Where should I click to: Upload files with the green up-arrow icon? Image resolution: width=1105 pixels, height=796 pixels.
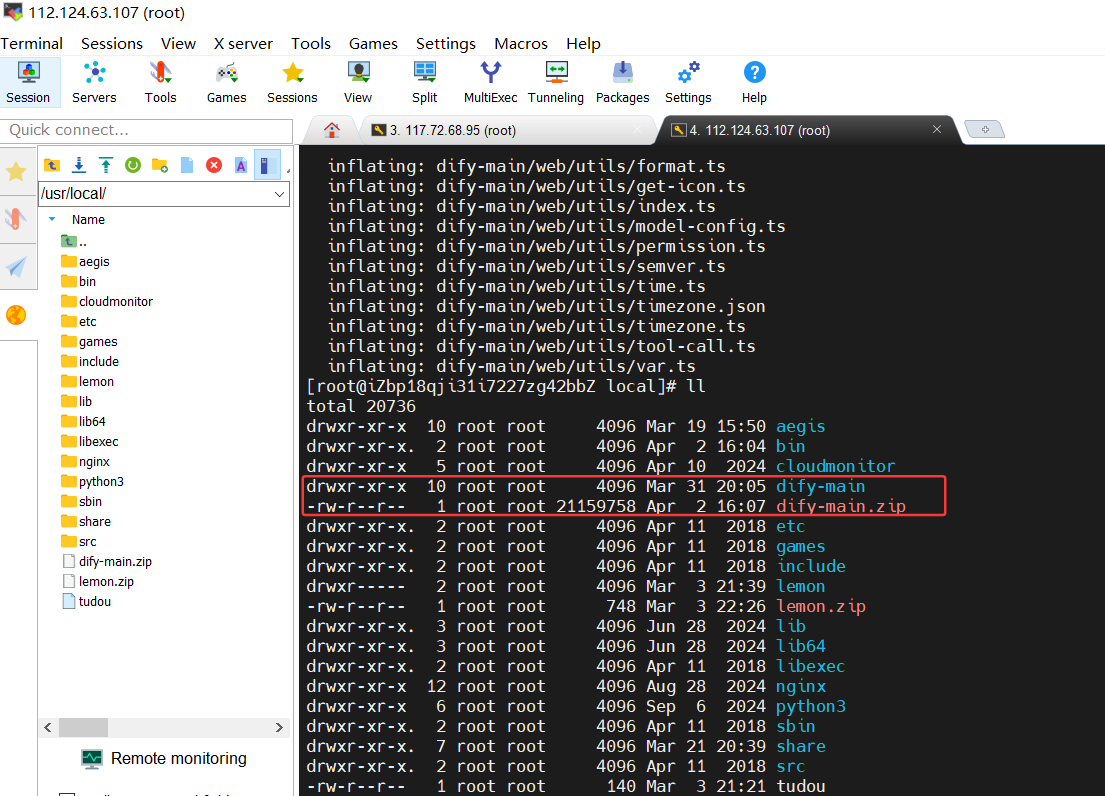106,165
